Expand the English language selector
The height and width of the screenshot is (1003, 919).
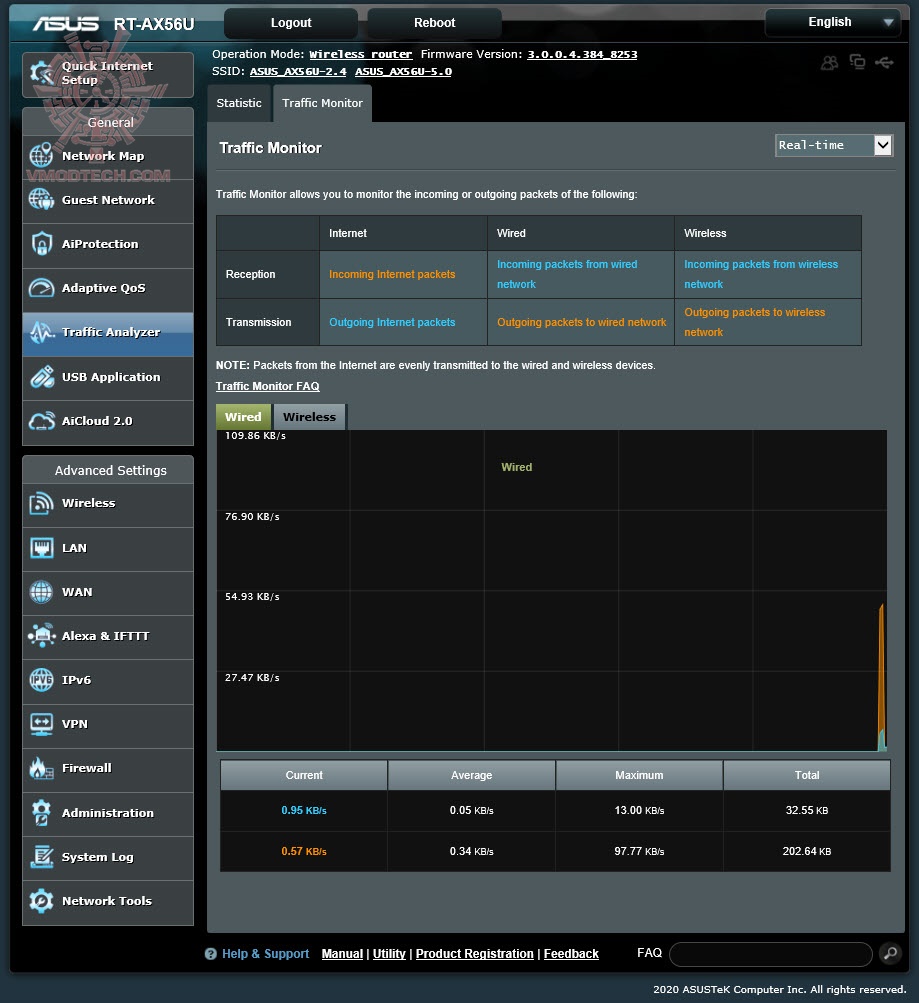point(833,22)
